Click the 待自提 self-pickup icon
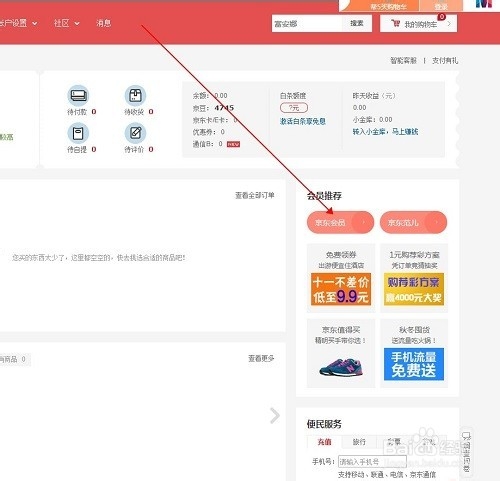The height and width of the screenshot is (481, 500). click(x=78, y=133)
